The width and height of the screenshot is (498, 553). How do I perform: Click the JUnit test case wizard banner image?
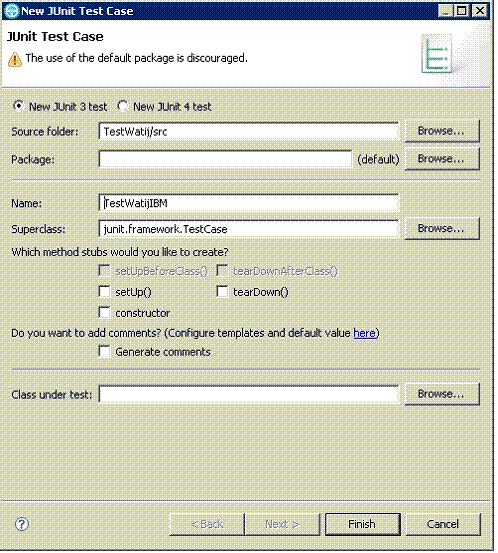coord(437,54)
